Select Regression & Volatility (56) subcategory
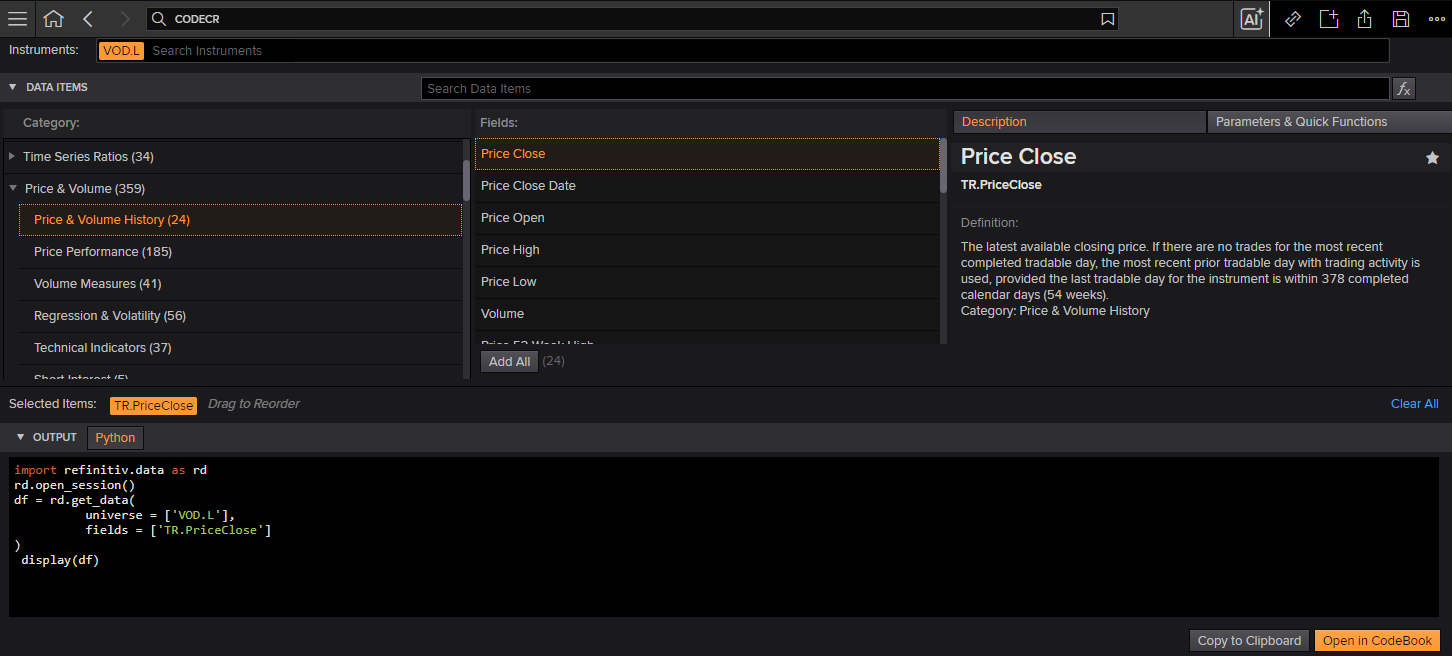This screenshot has height=656, width=1452. point(241,316)
